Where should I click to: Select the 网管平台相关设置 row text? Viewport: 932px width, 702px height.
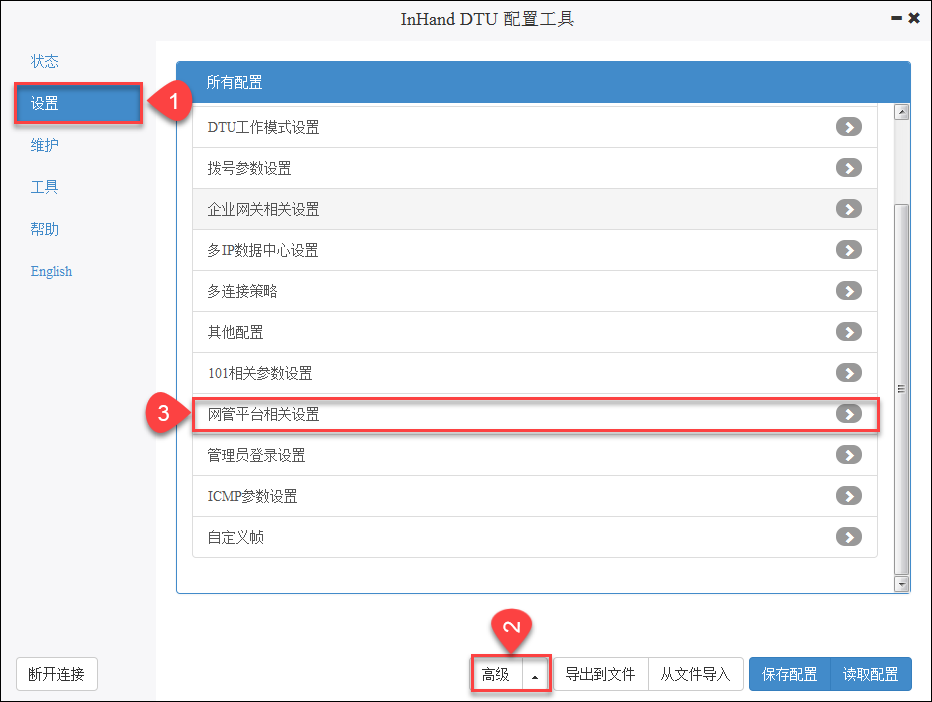tap(263, 414)
